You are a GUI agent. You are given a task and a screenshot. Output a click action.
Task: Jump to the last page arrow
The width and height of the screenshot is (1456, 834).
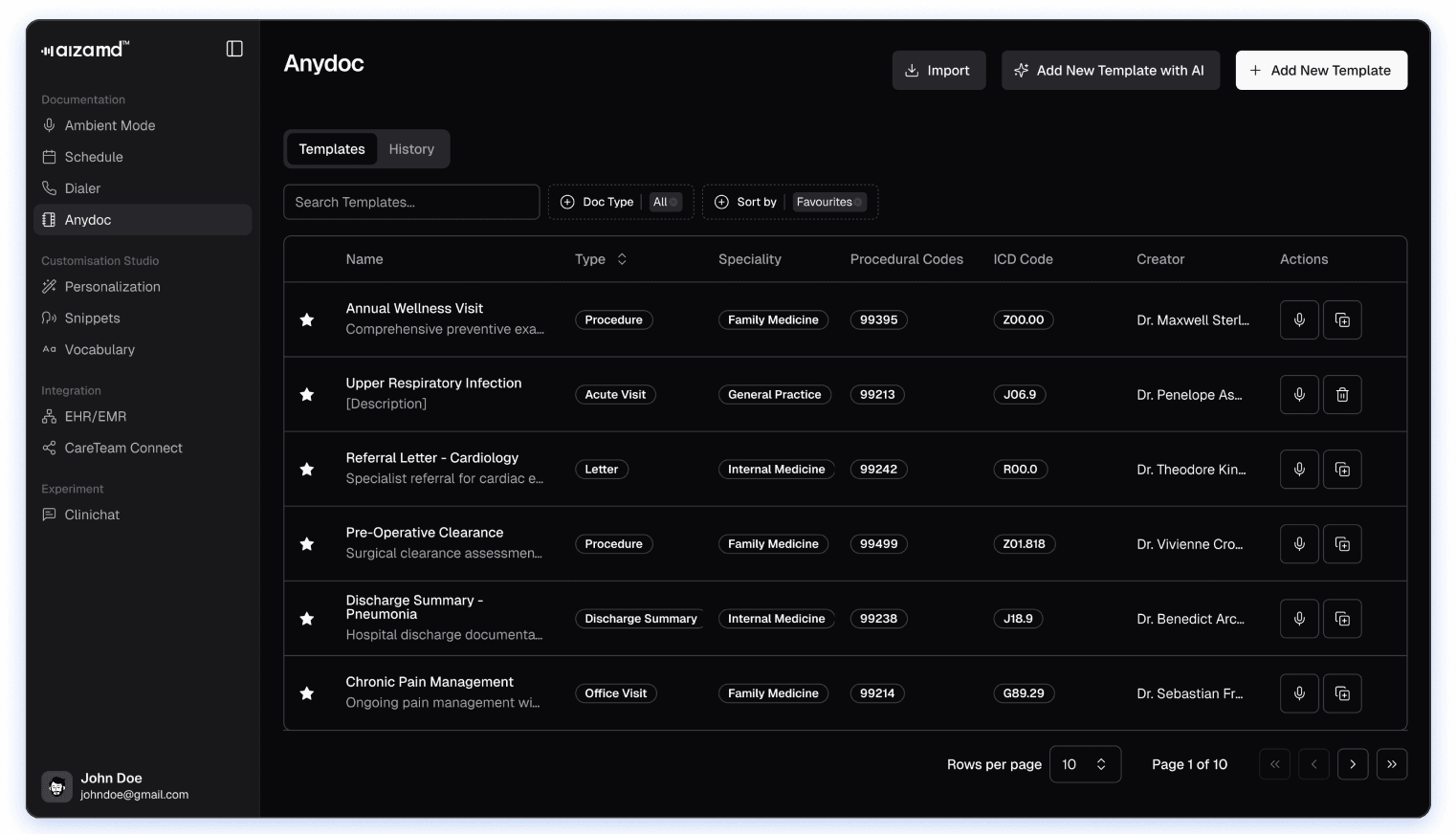pyautogui.click(x=1391, y=764)
